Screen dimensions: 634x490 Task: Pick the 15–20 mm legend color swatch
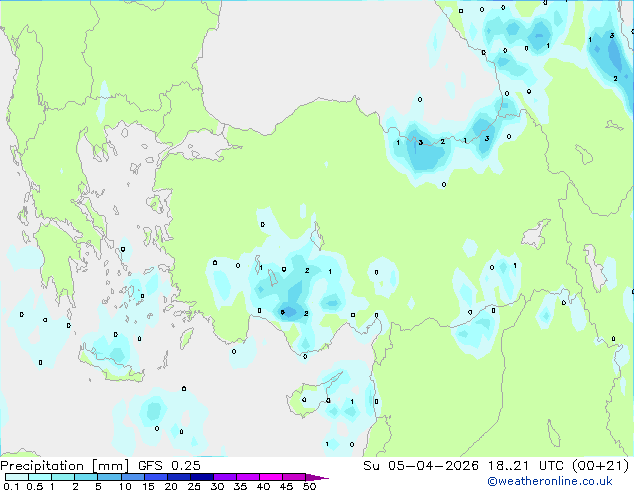pyautogui.click(x=155, y=477)
